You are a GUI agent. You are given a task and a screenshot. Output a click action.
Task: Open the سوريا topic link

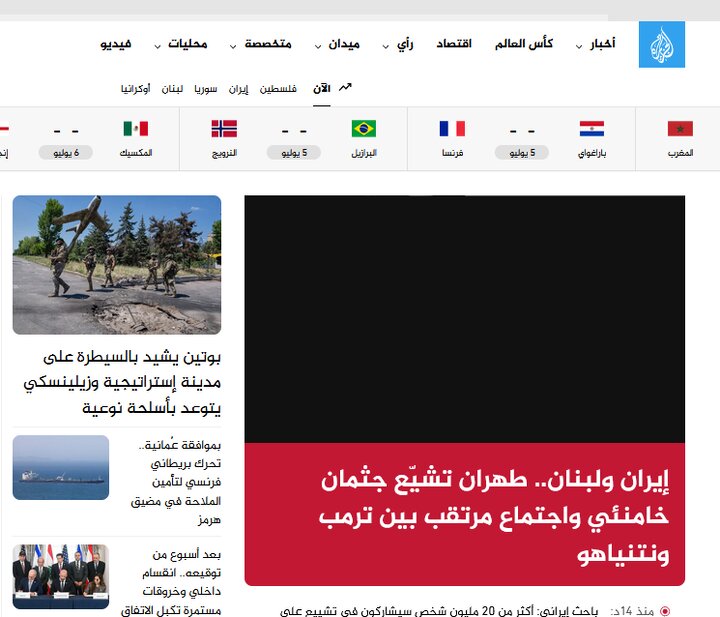205,88
